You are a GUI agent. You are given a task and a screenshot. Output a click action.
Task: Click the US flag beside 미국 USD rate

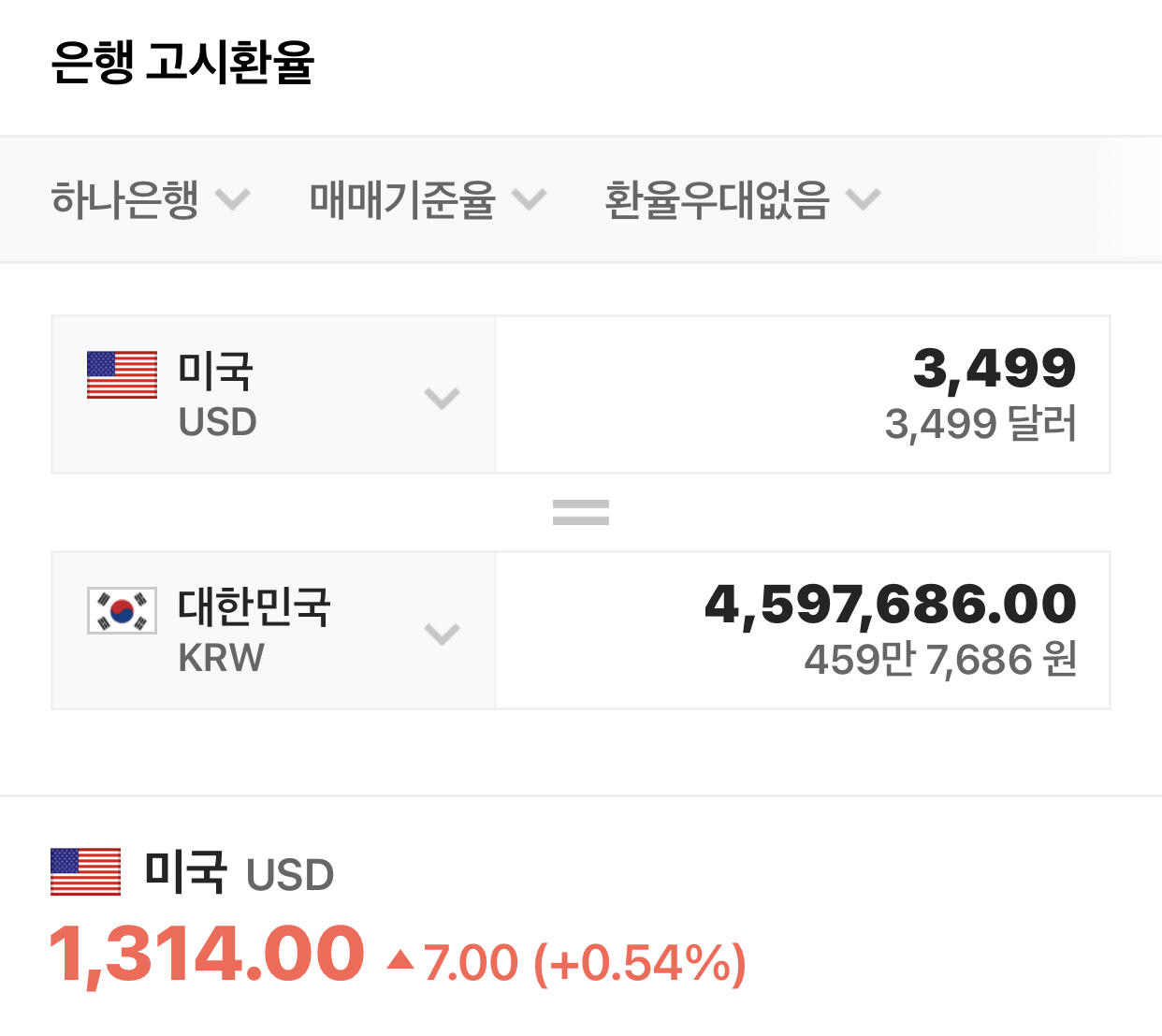tap(85, 871)
